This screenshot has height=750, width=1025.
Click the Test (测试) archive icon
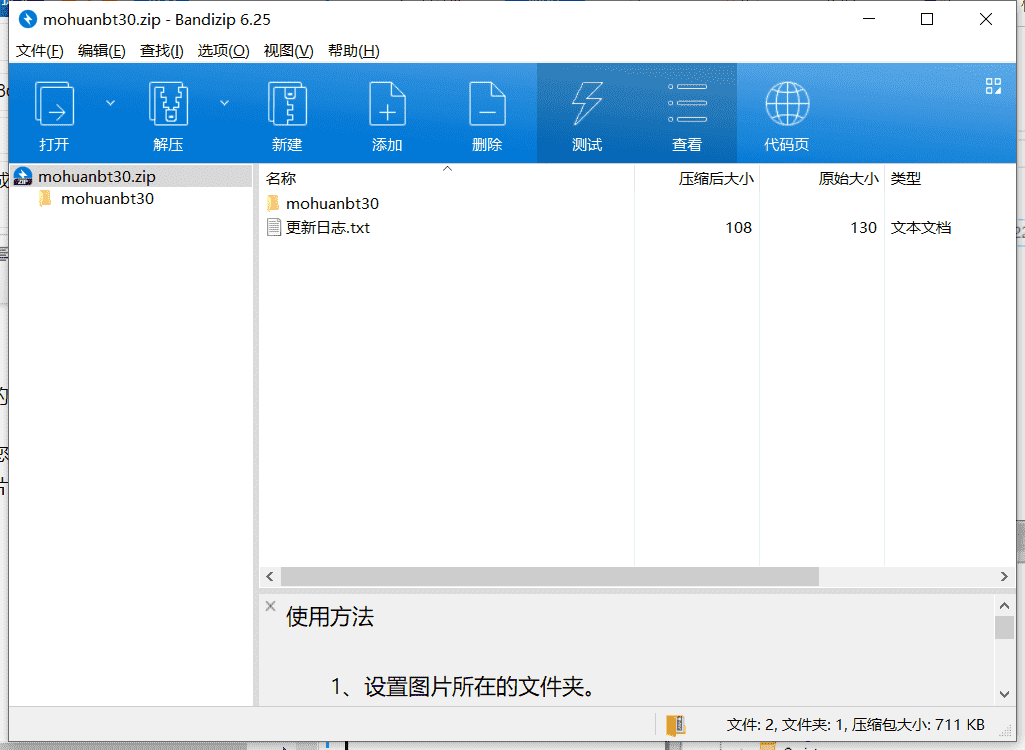(x=587, y=103)
